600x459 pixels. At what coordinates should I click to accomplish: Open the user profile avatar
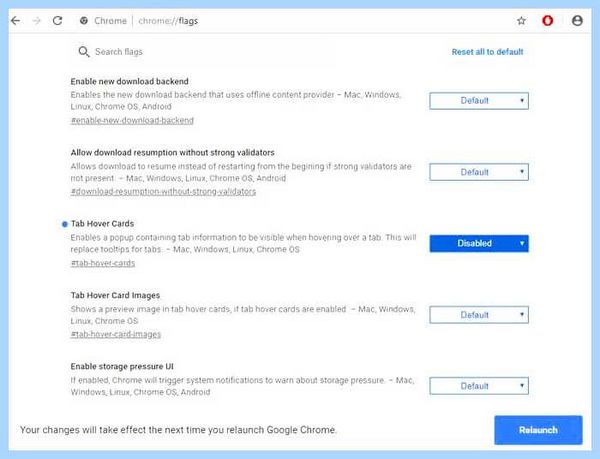(577, 21)
